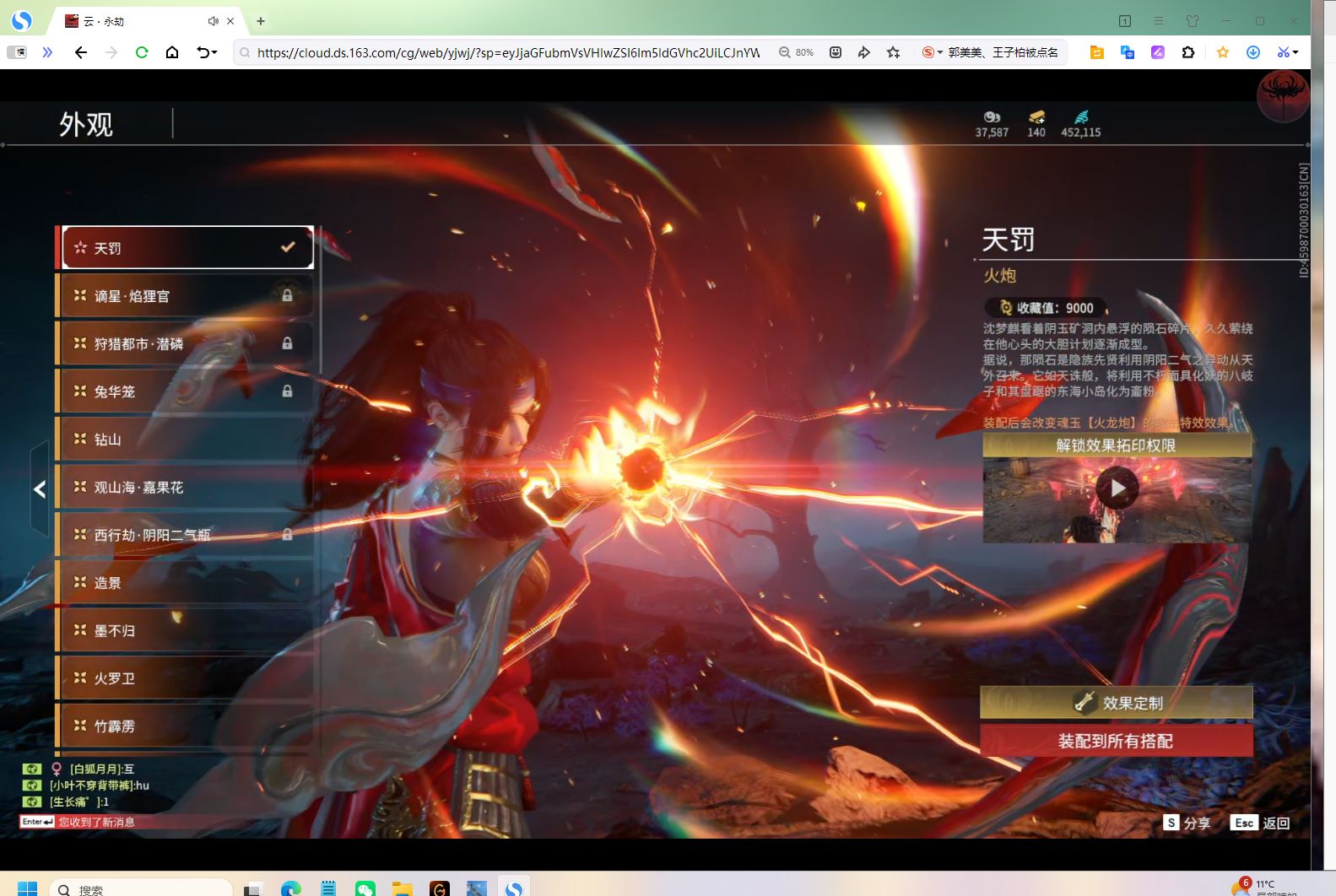The image size is (1336, 896).
Task: Open the undo history dropdown arrow
Action: point(214,52)
